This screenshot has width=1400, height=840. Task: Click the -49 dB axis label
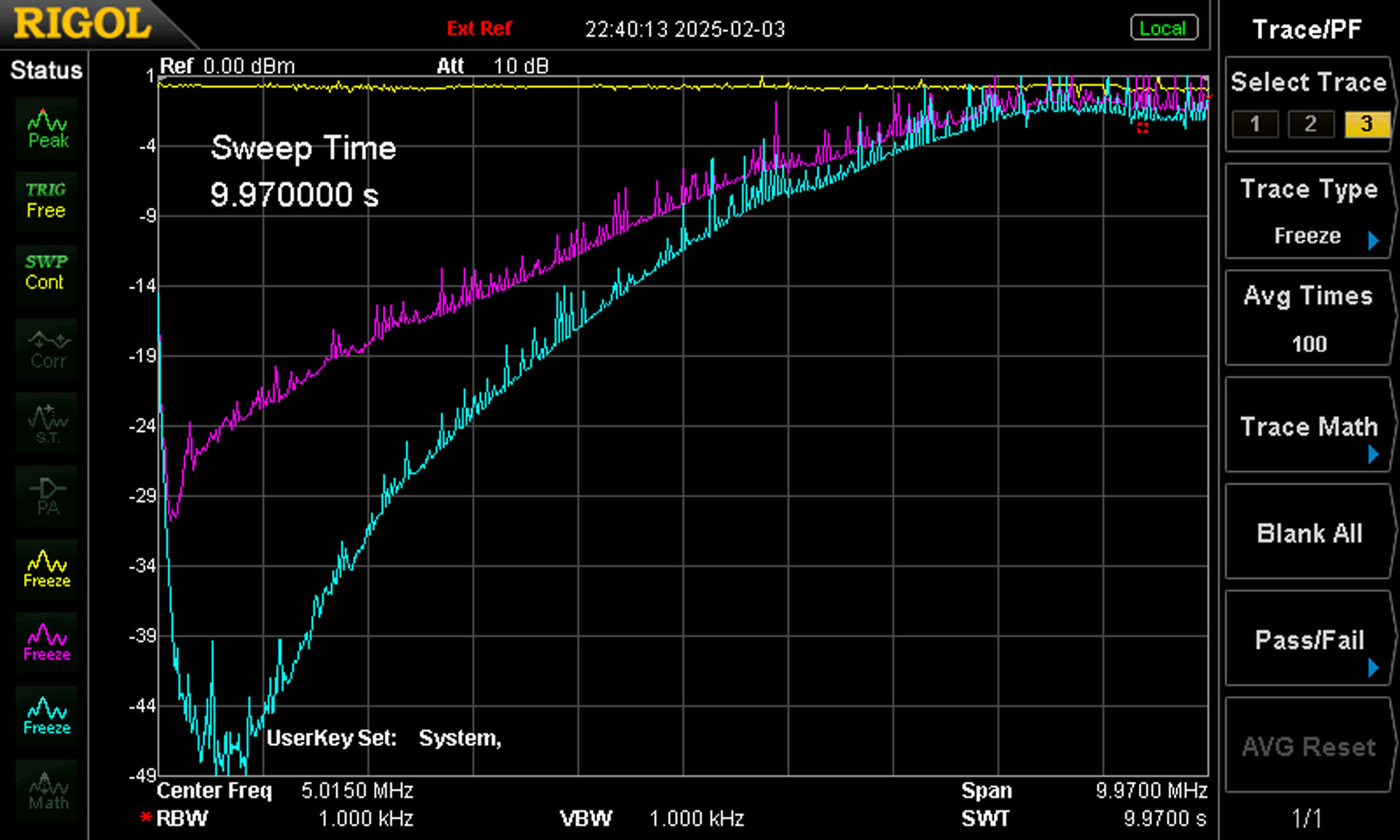[143, 775]
